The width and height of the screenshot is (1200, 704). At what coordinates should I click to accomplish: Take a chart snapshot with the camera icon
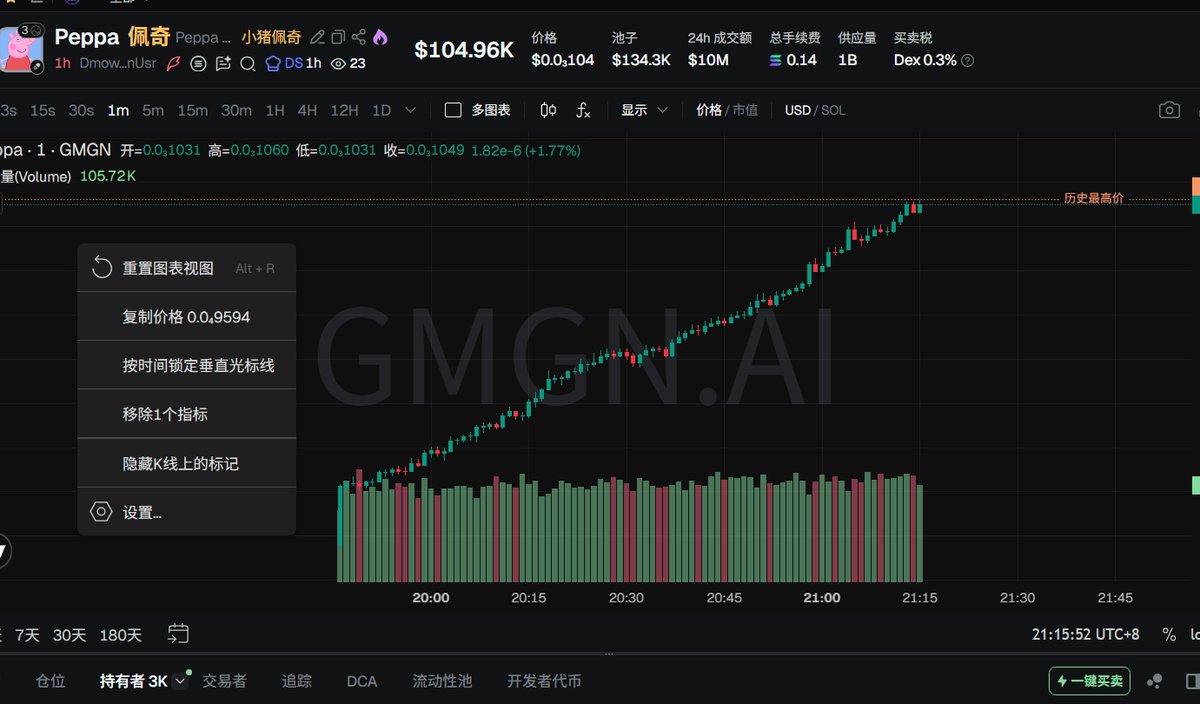[x=1169, y=110]
